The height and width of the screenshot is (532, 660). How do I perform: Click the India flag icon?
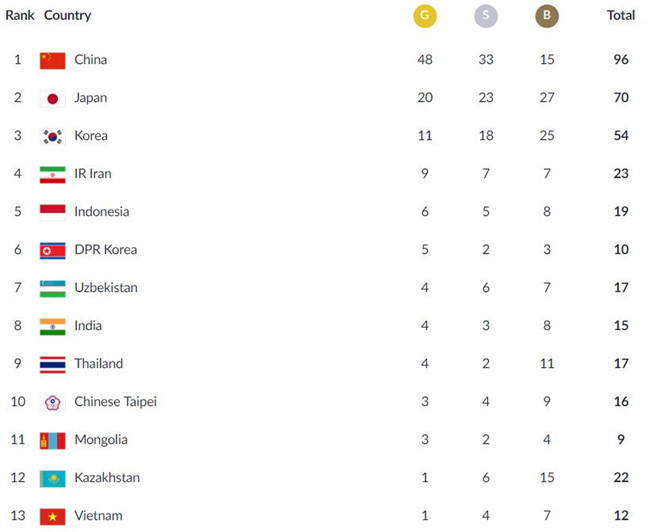(52, 326)
